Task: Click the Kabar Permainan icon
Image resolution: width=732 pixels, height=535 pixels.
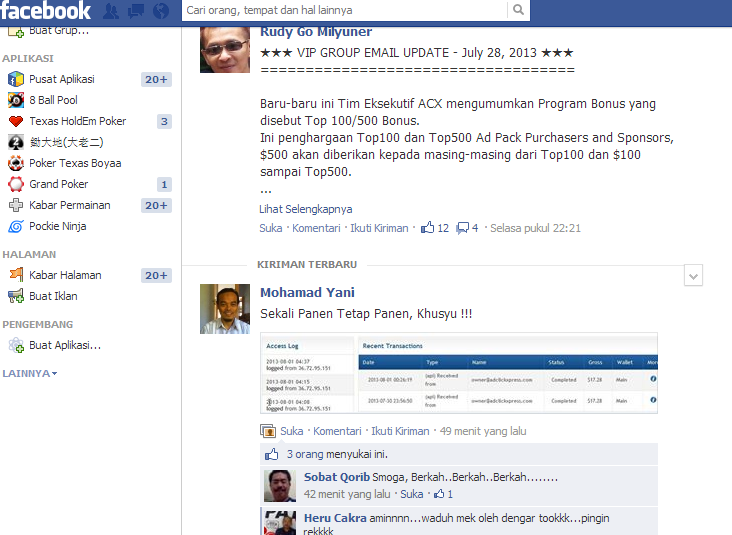Action: pos(16,205)
